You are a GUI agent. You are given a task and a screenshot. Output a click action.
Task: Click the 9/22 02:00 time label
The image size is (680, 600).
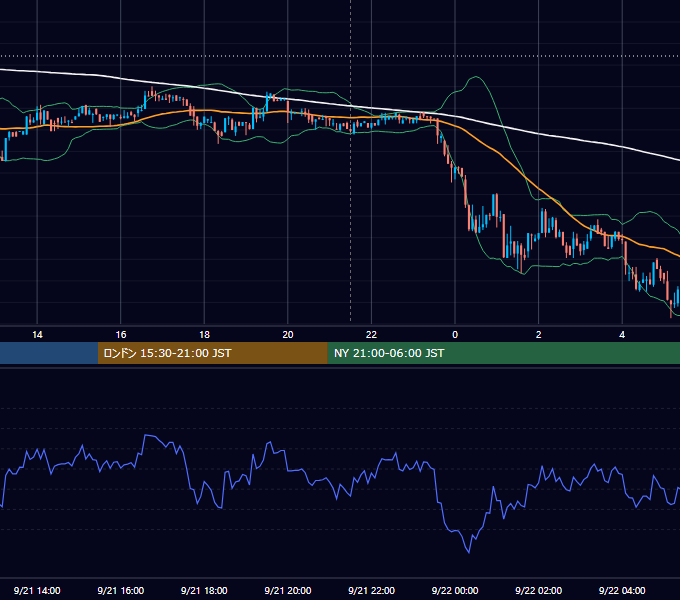click(x=538, y=590)
